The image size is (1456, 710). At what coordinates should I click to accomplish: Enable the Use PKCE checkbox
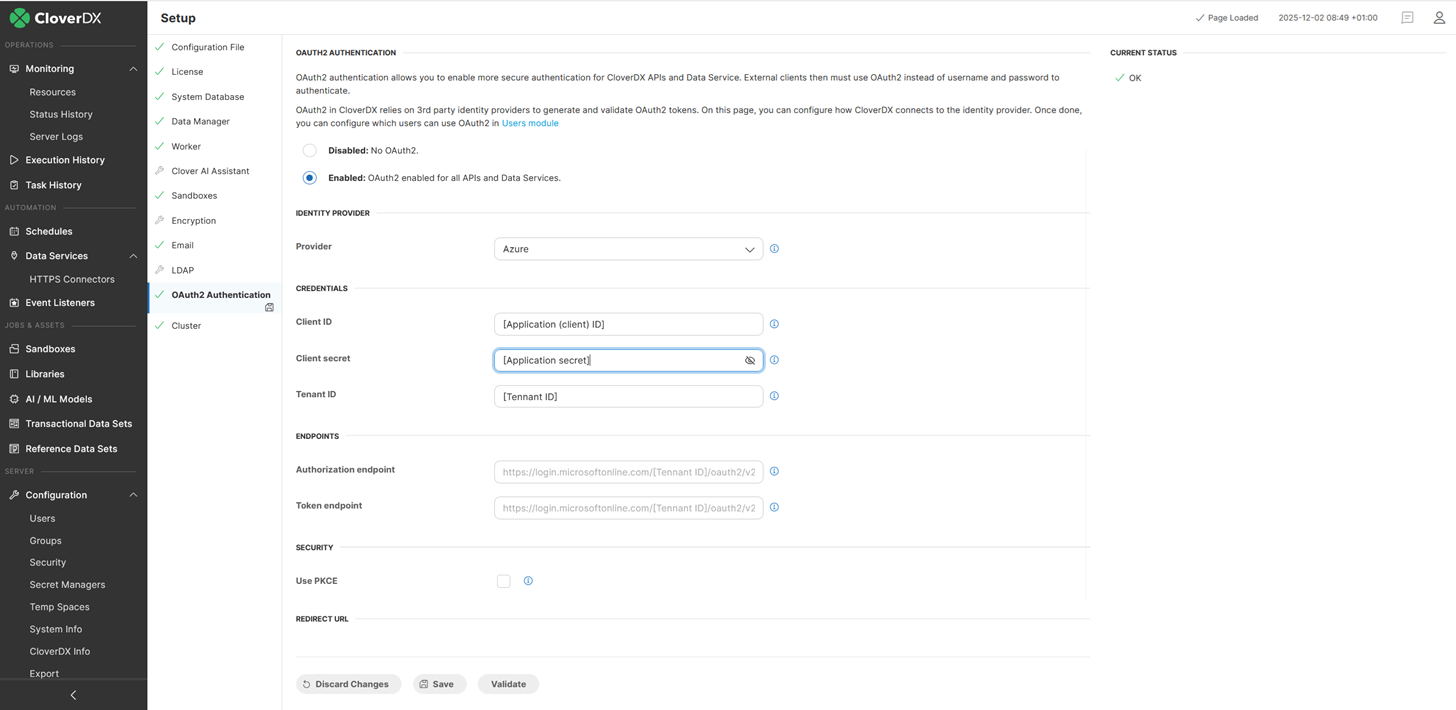point(503,580)
